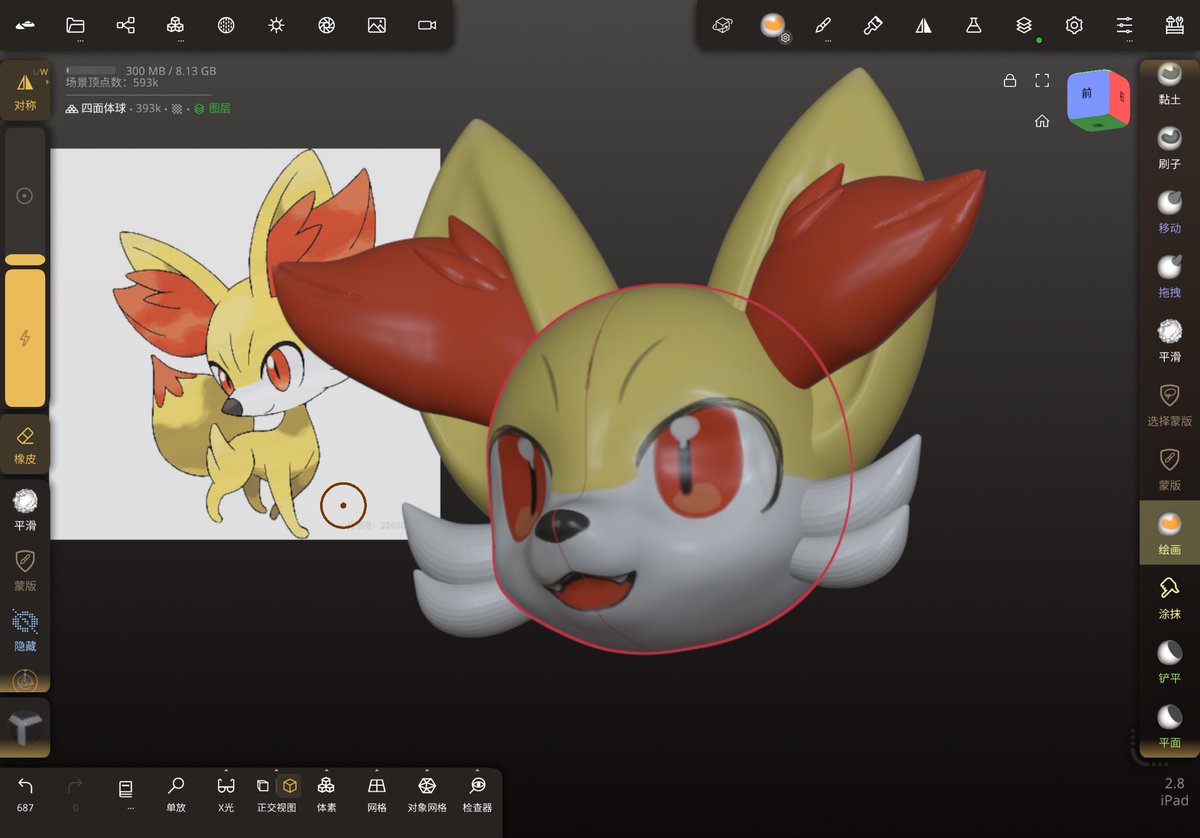Open the material sphere menu
Screen dimensions: 1200x838
click(226, 25)
